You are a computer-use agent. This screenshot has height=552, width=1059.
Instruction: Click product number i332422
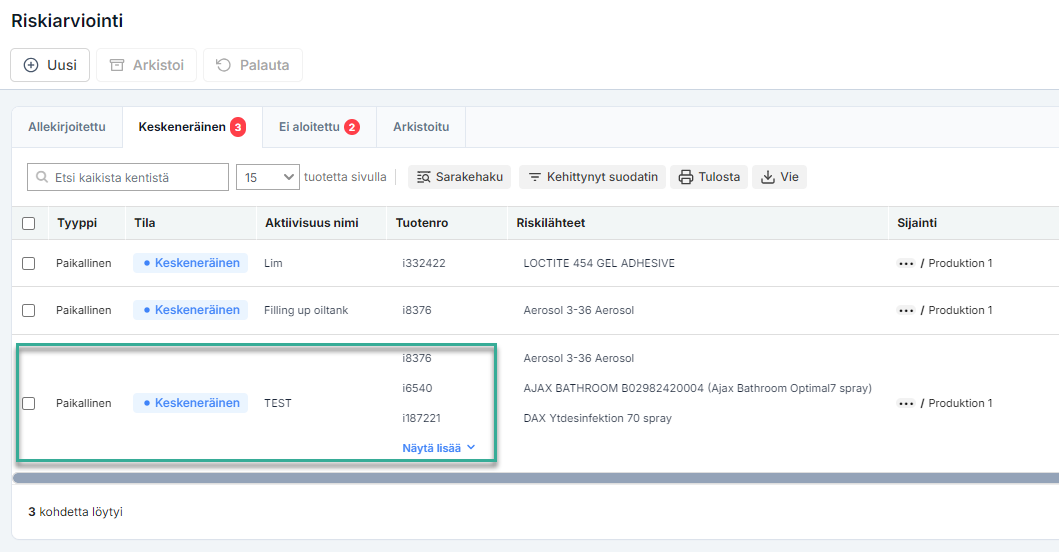(x=423, y=264)
